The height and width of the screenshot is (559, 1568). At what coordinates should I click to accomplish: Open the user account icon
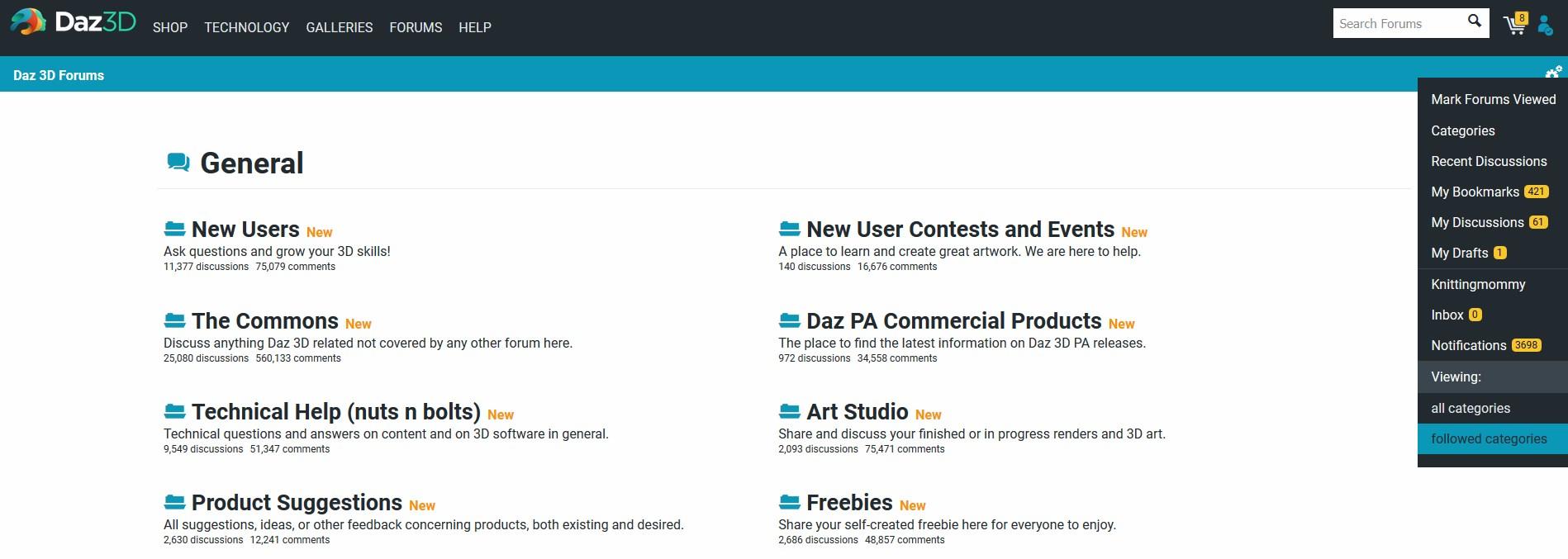[1545, 26]
